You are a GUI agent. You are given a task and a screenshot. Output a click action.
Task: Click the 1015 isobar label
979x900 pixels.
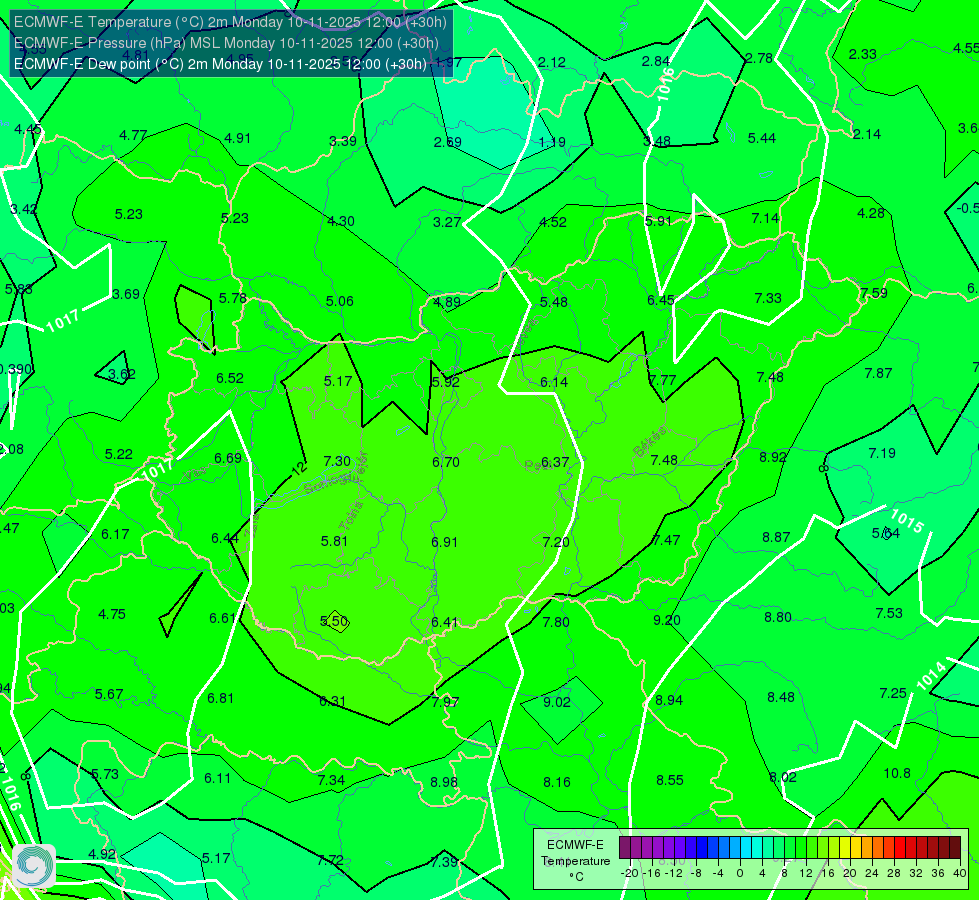pos(907,521)
